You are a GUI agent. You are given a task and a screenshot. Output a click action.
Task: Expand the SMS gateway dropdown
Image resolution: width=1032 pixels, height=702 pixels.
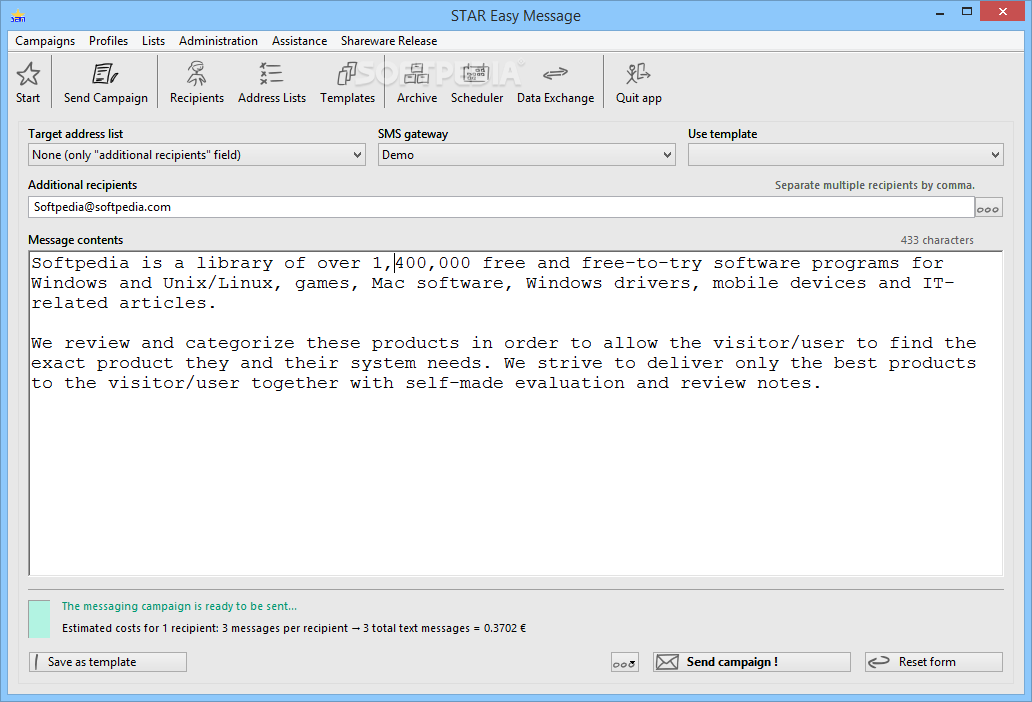[667, 155]
